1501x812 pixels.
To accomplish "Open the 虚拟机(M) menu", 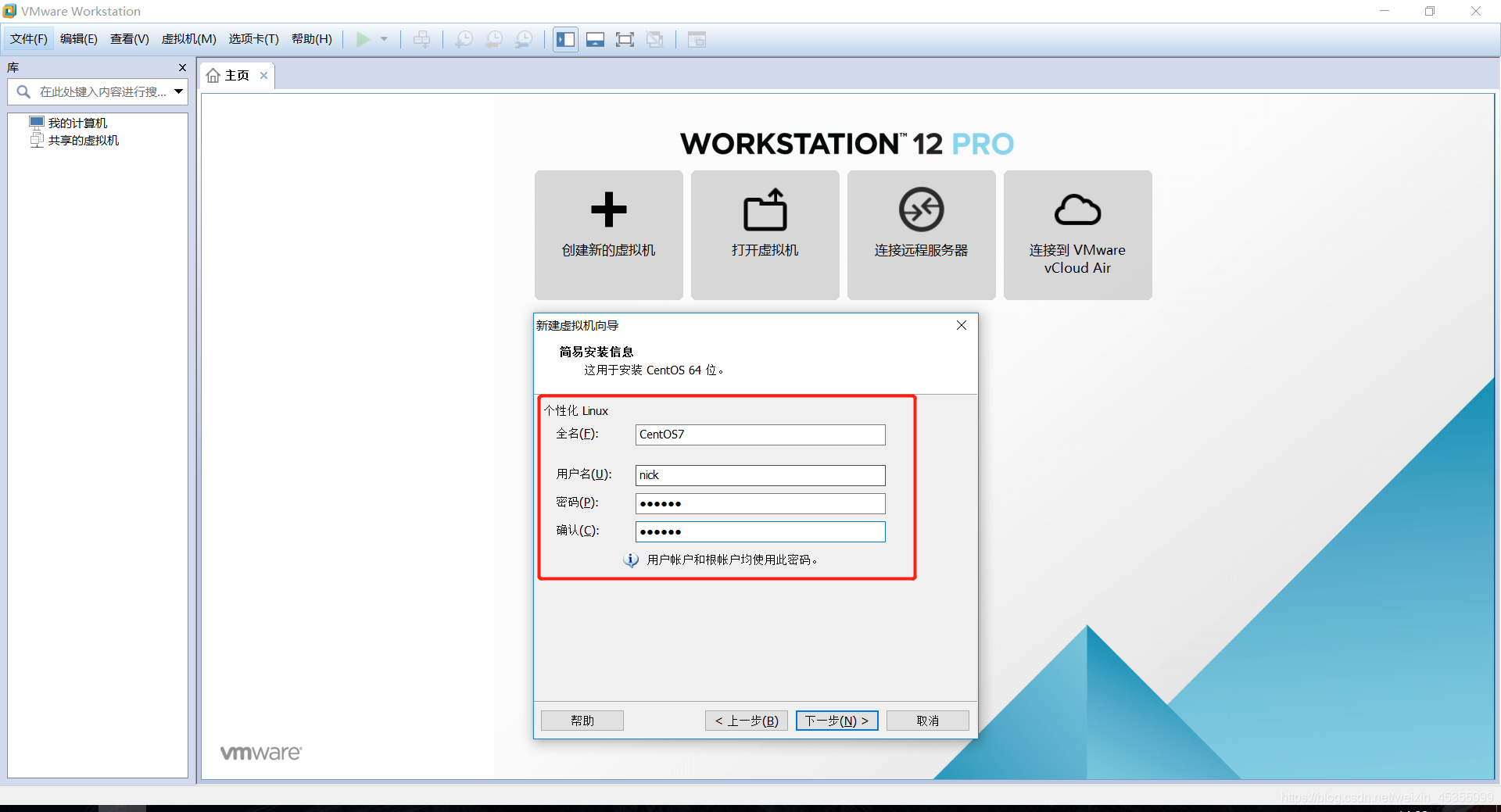I will point(189,39).
